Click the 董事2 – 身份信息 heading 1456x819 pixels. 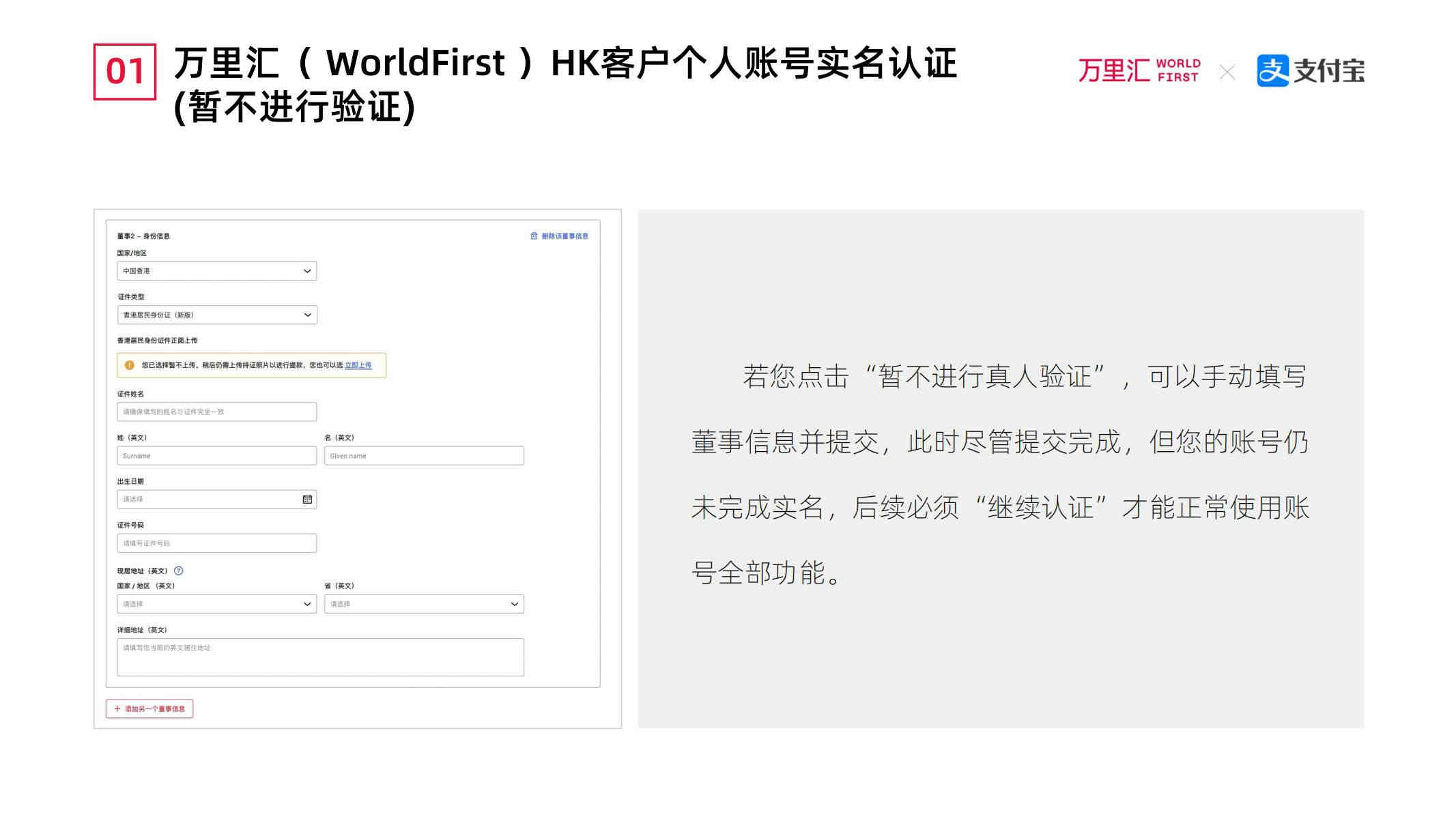pyautogui.click(x=143, y=236)
